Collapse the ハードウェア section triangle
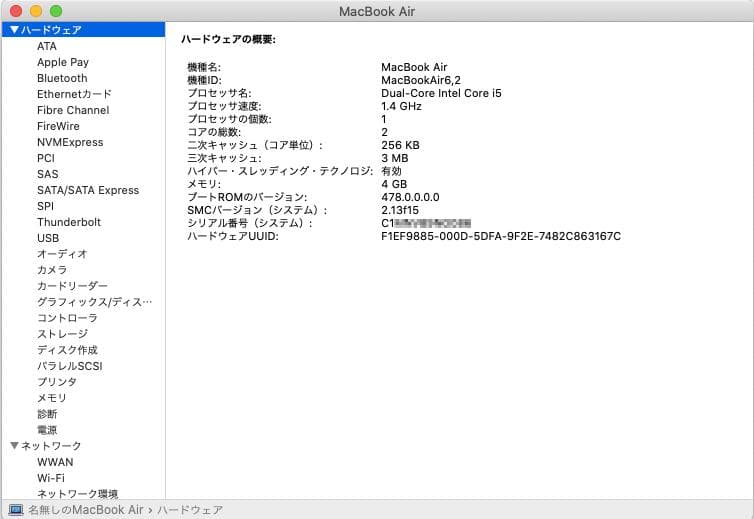754x519 pixels. 14,30
